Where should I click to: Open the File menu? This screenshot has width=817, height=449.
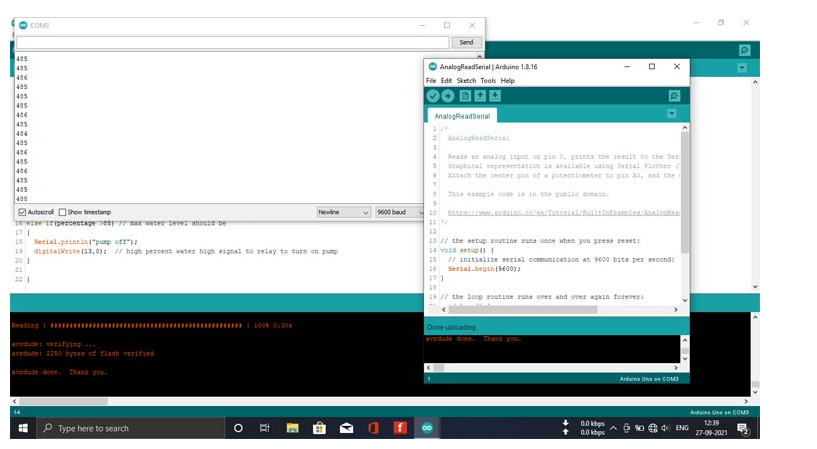tap(431, 81)
